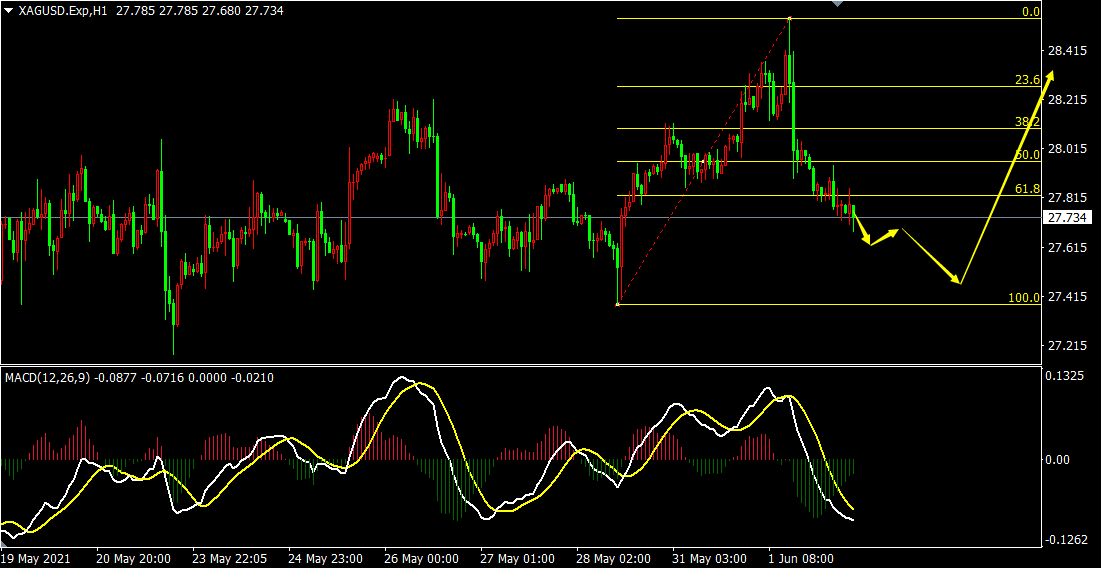Click the Fibonacci 38.2 level label
1101x568 pixels.
1027,121
